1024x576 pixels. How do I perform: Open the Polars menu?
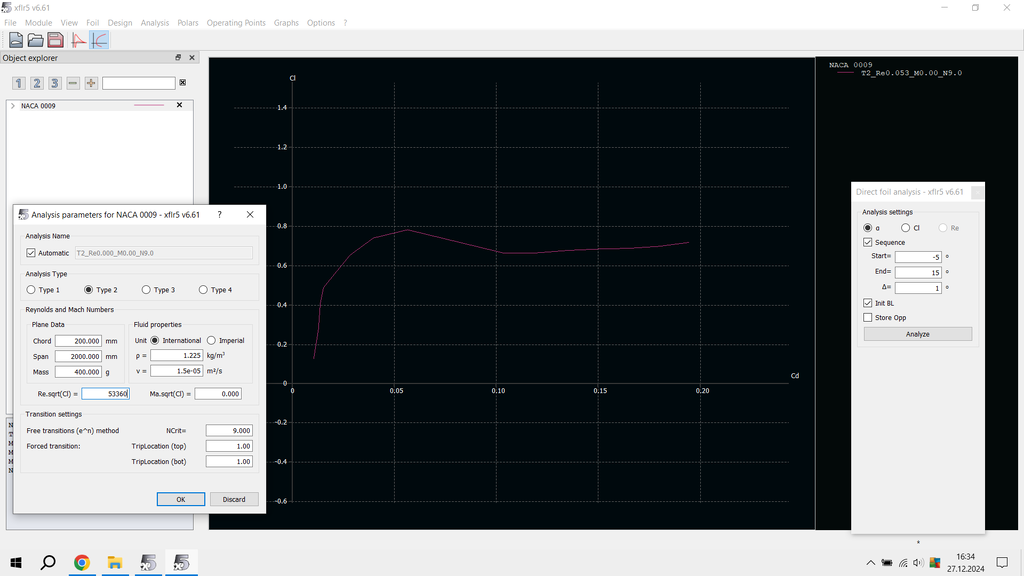pos(187,23)
